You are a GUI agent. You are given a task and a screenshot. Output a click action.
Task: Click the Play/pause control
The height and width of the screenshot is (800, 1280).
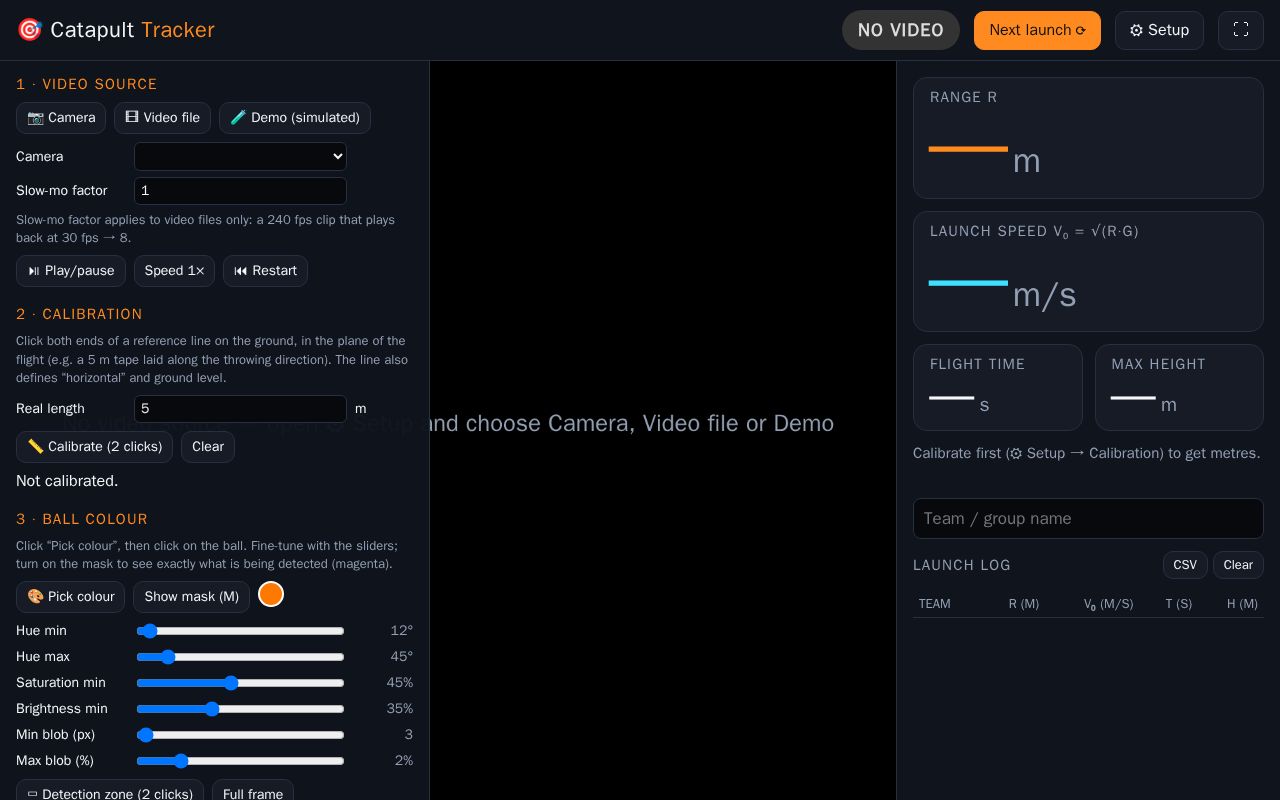point(71,271)
